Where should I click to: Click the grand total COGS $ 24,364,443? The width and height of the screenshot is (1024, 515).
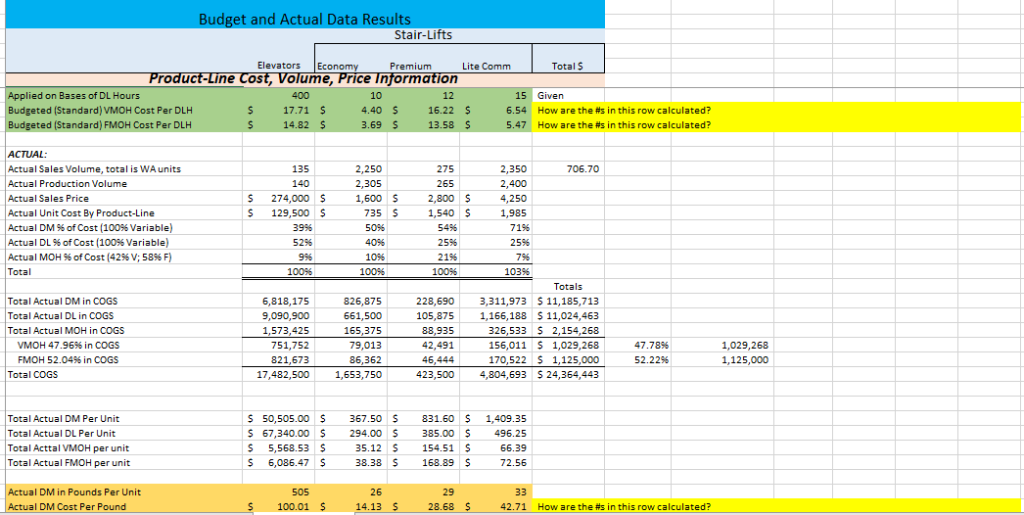click(x=568, y=375)
